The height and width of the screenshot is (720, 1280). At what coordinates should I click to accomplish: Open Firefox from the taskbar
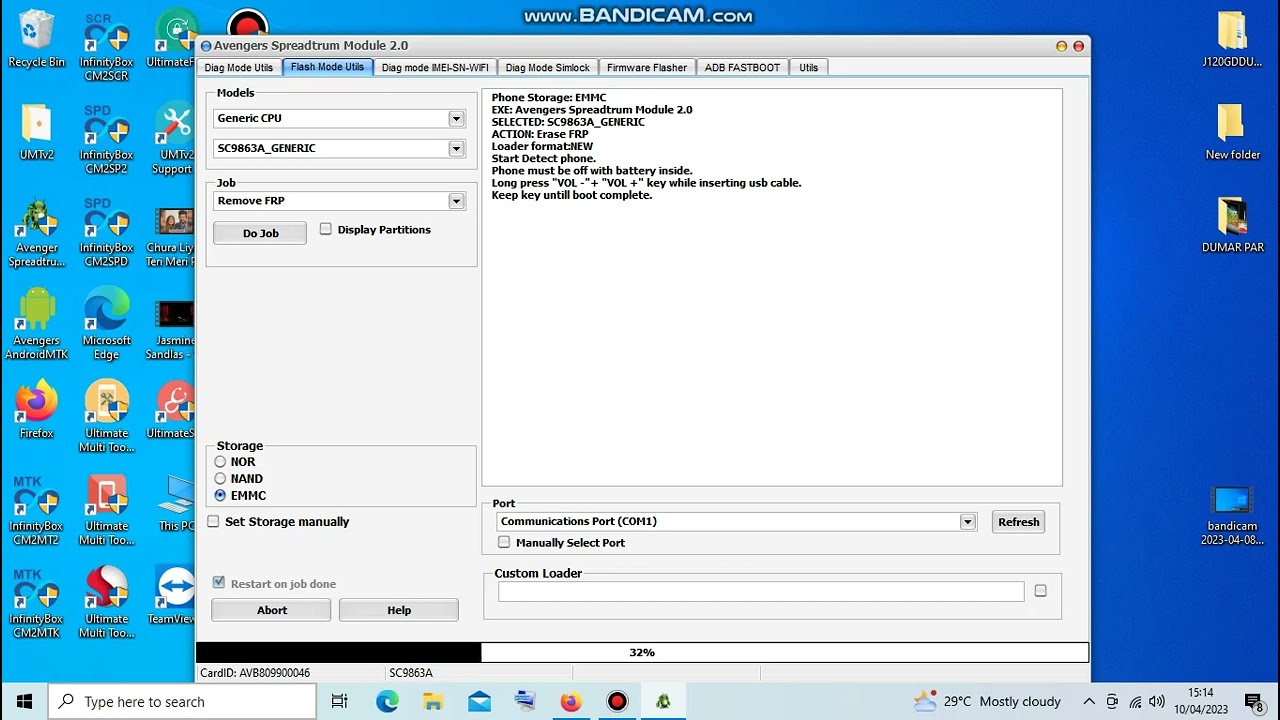[x=571, y=701]
